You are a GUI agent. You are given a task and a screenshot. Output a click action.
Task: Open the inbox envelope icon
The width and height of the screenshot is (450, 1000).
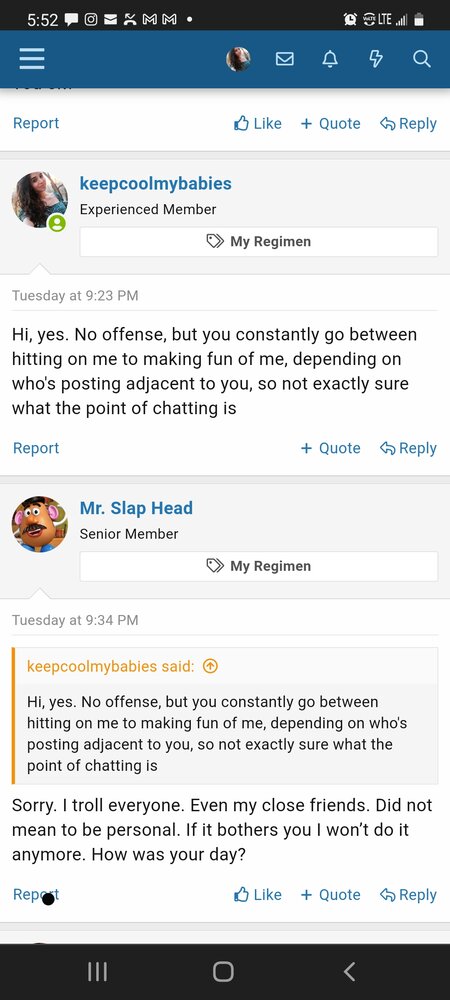click(284, 59)
